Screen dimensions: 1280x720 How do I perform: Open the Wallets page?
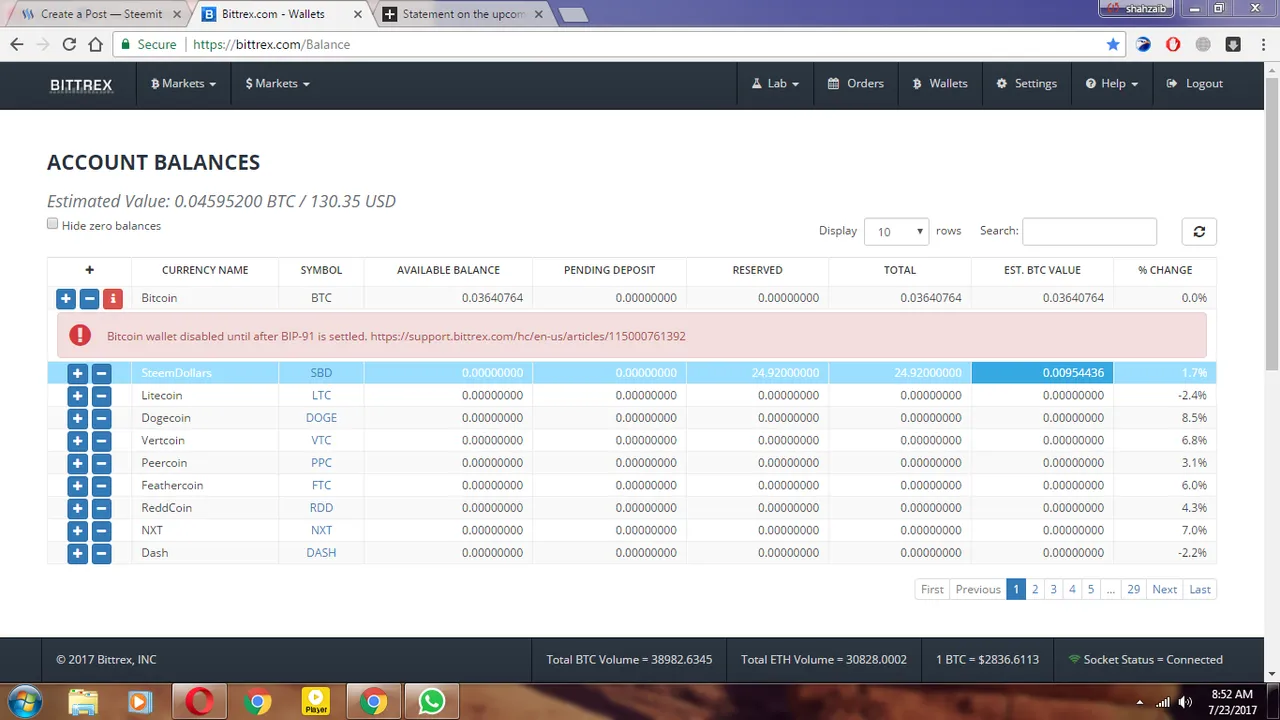[940, 83]
